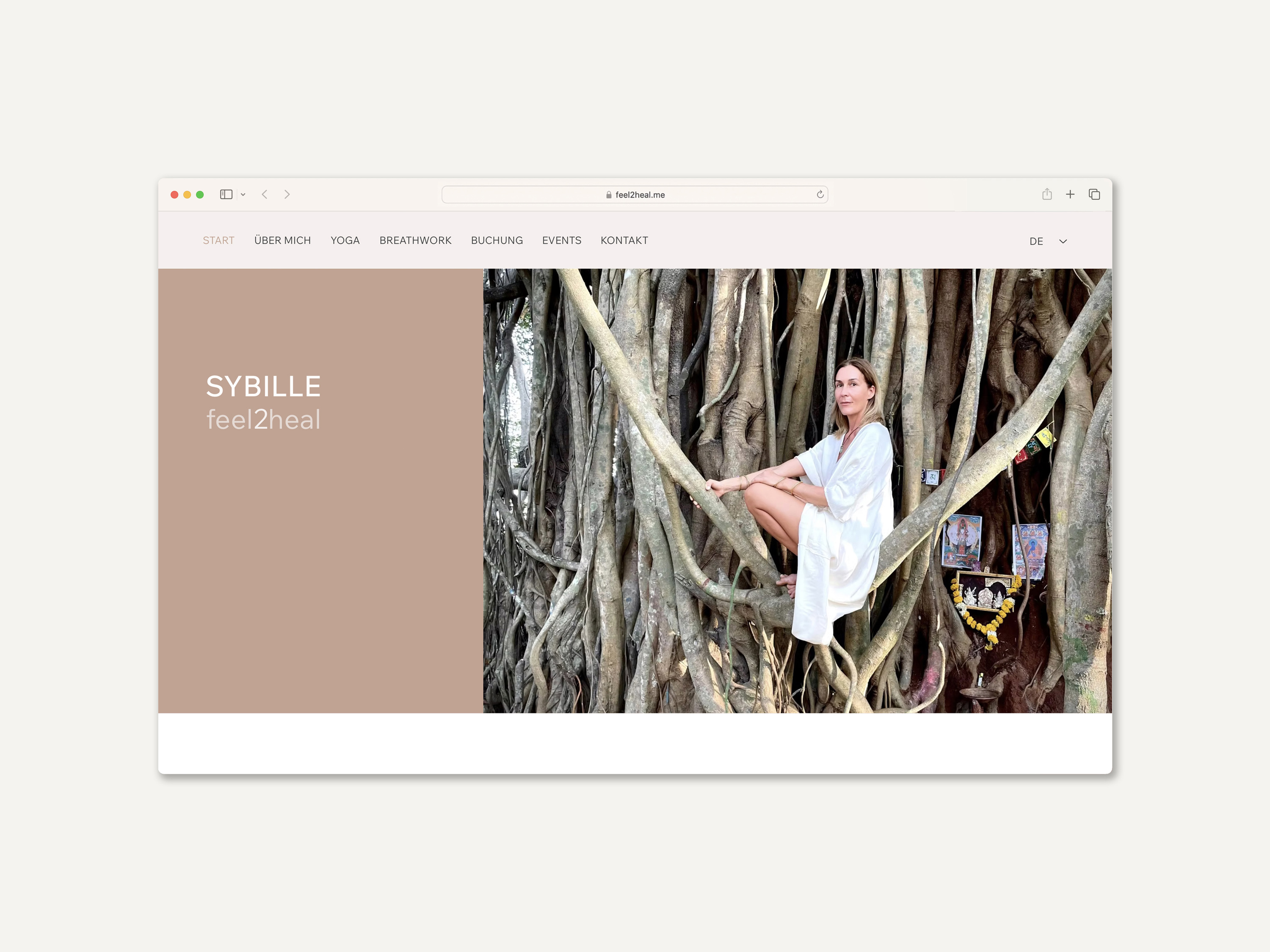
Task: Navigate to BREATHWORK page
Action: click(415, 240)
